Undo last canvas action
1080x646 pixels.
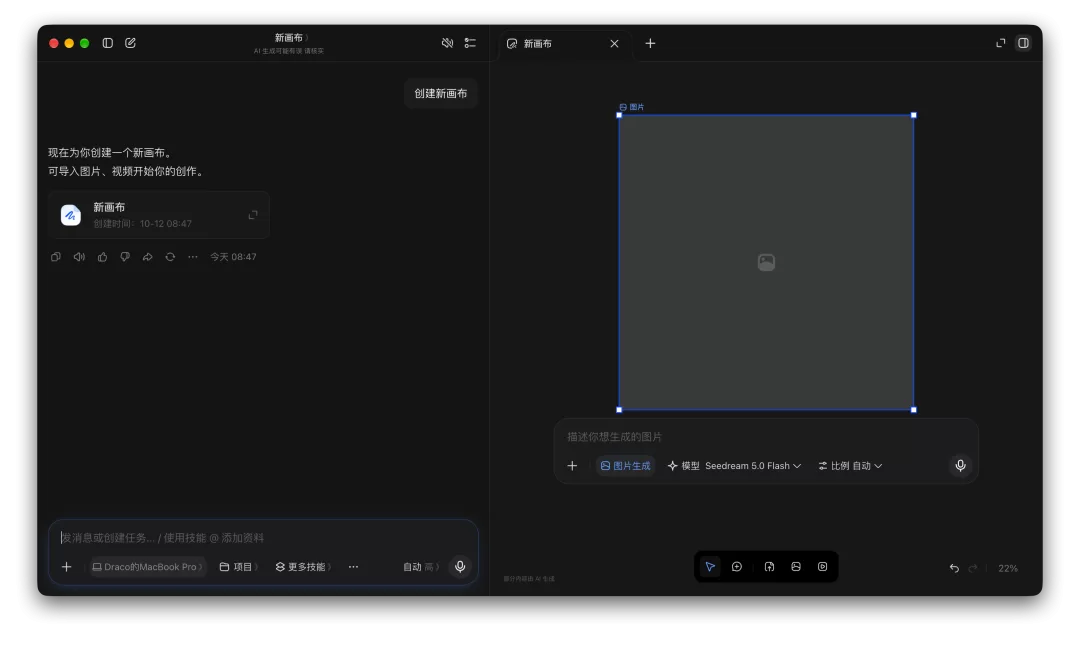coord(954,568)
